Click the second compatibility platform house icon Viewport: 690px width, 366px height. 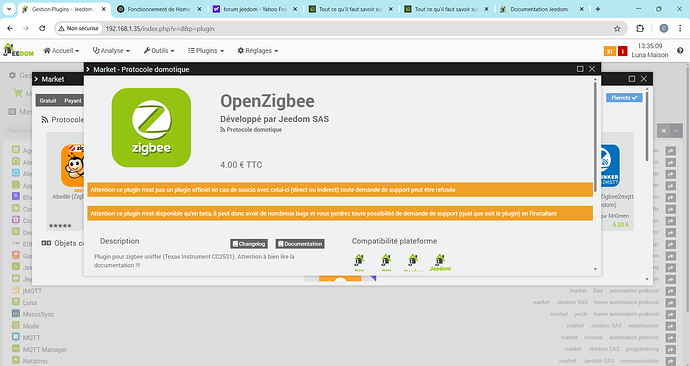(x=386, y=262)
